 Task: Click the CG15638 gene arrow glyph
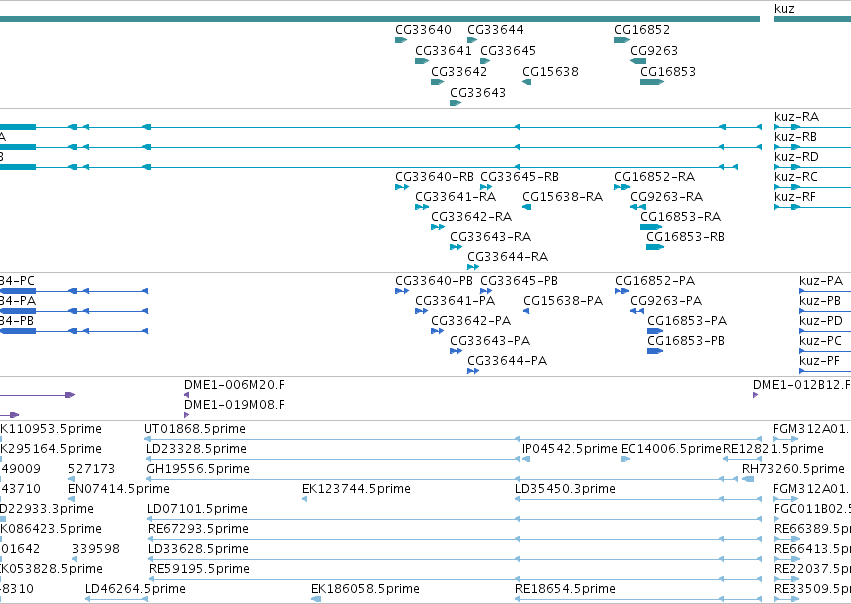point(526,82)
